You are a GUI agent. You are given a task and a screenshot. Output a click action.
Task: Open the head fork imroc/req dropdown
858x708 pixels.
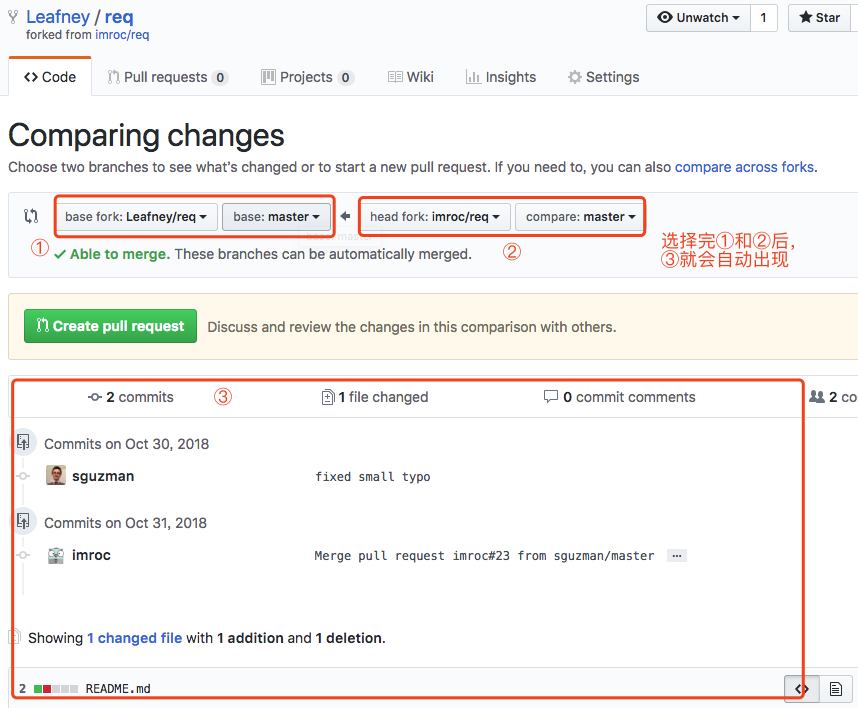436,216
